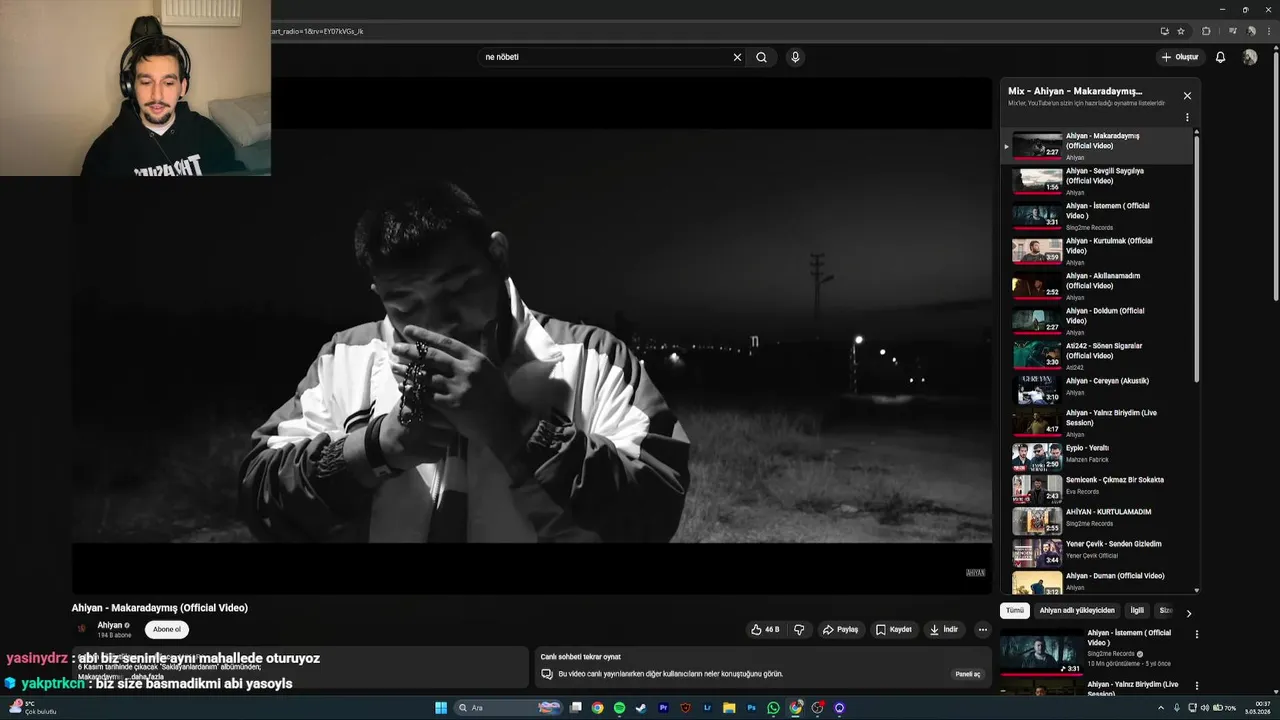
Task: Open Photoshop from taskbar
Action: coord(751,708)
